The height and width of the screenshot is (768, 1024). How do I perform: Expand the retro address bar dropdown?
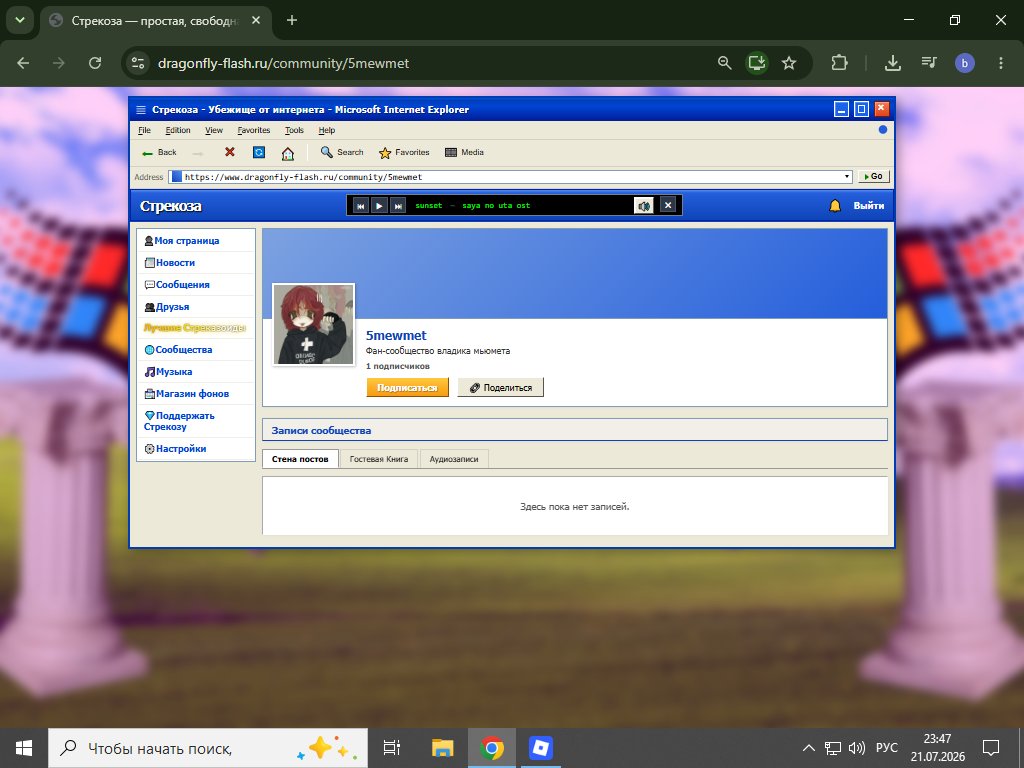pyautogui.click(x=846, y=177)
